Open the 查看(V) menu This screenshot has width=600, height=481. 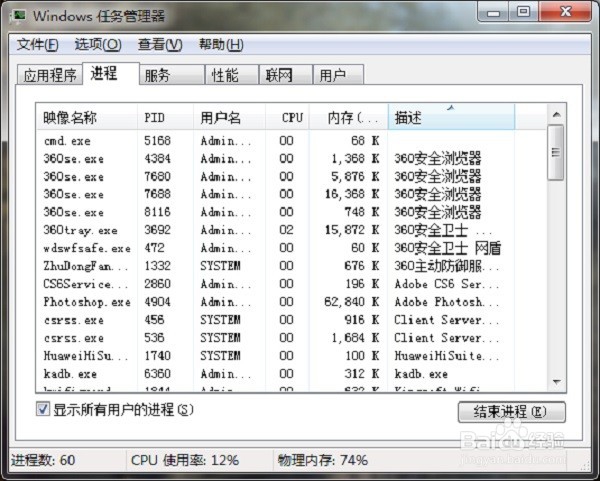pos(160,45)
